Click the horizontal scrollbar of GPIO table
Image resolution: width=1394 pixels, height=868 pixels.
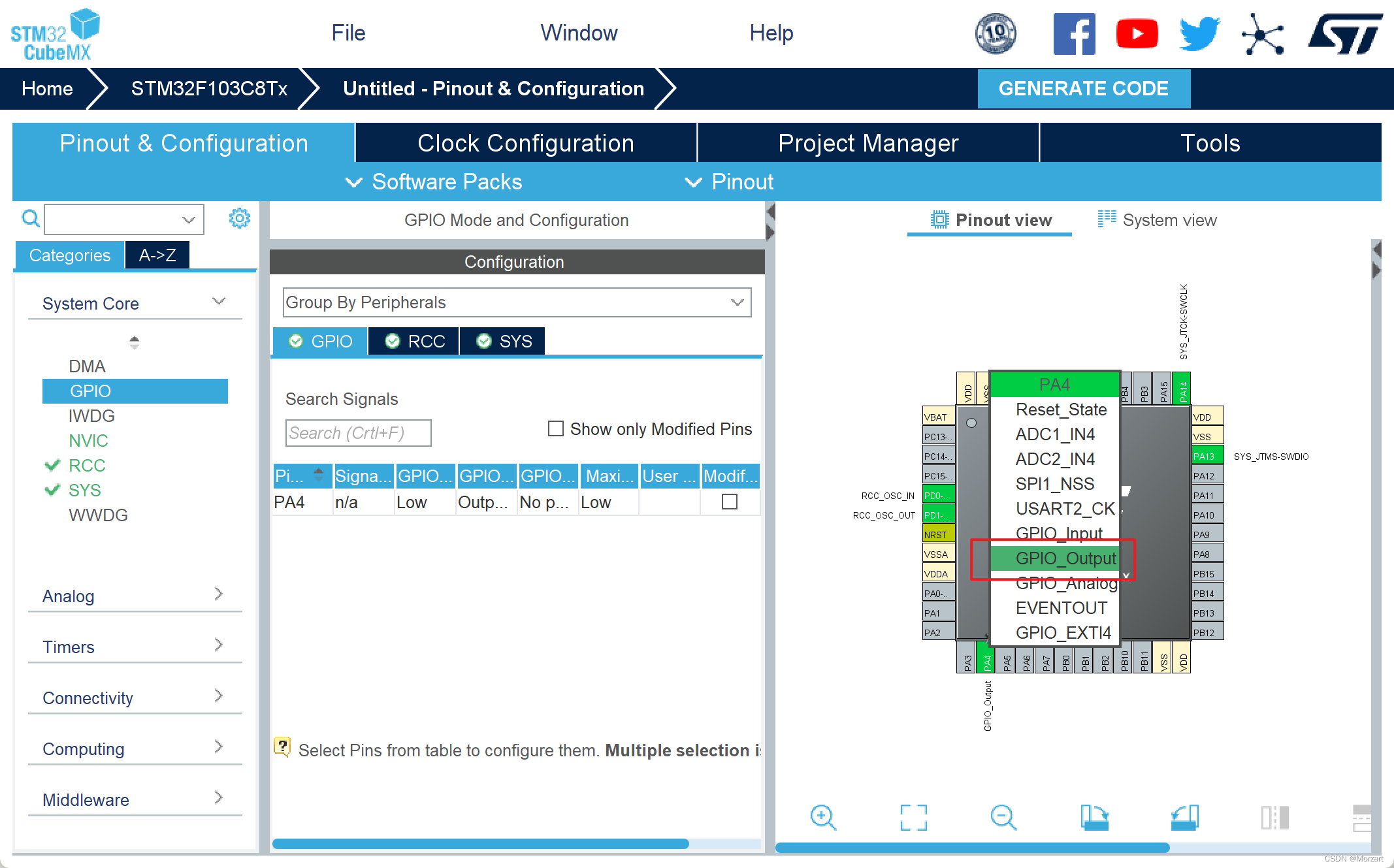(481, 843)
